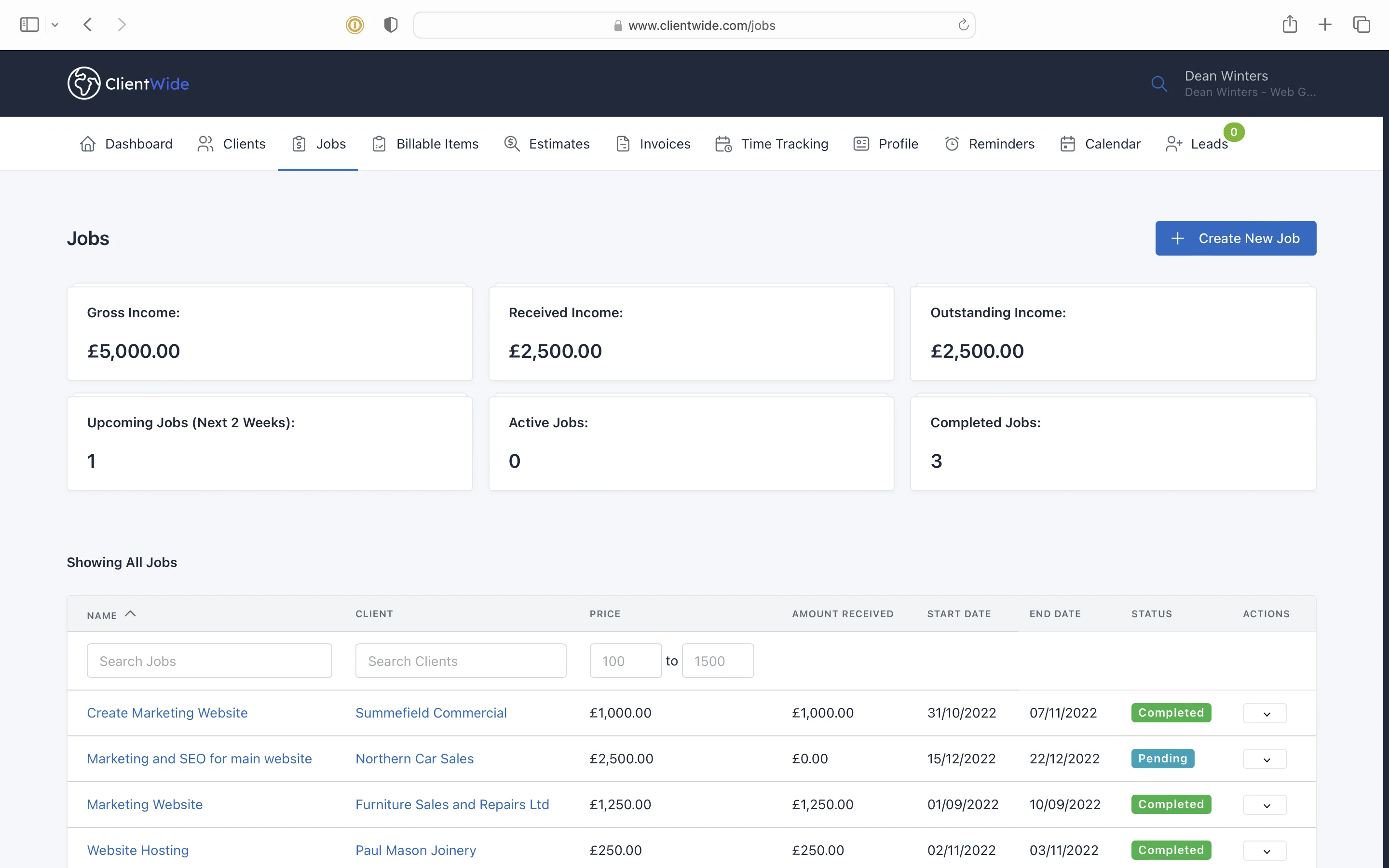Click the Calendar icon in navigation
The image size is (1389, 868).
[x=1068, y=144]
